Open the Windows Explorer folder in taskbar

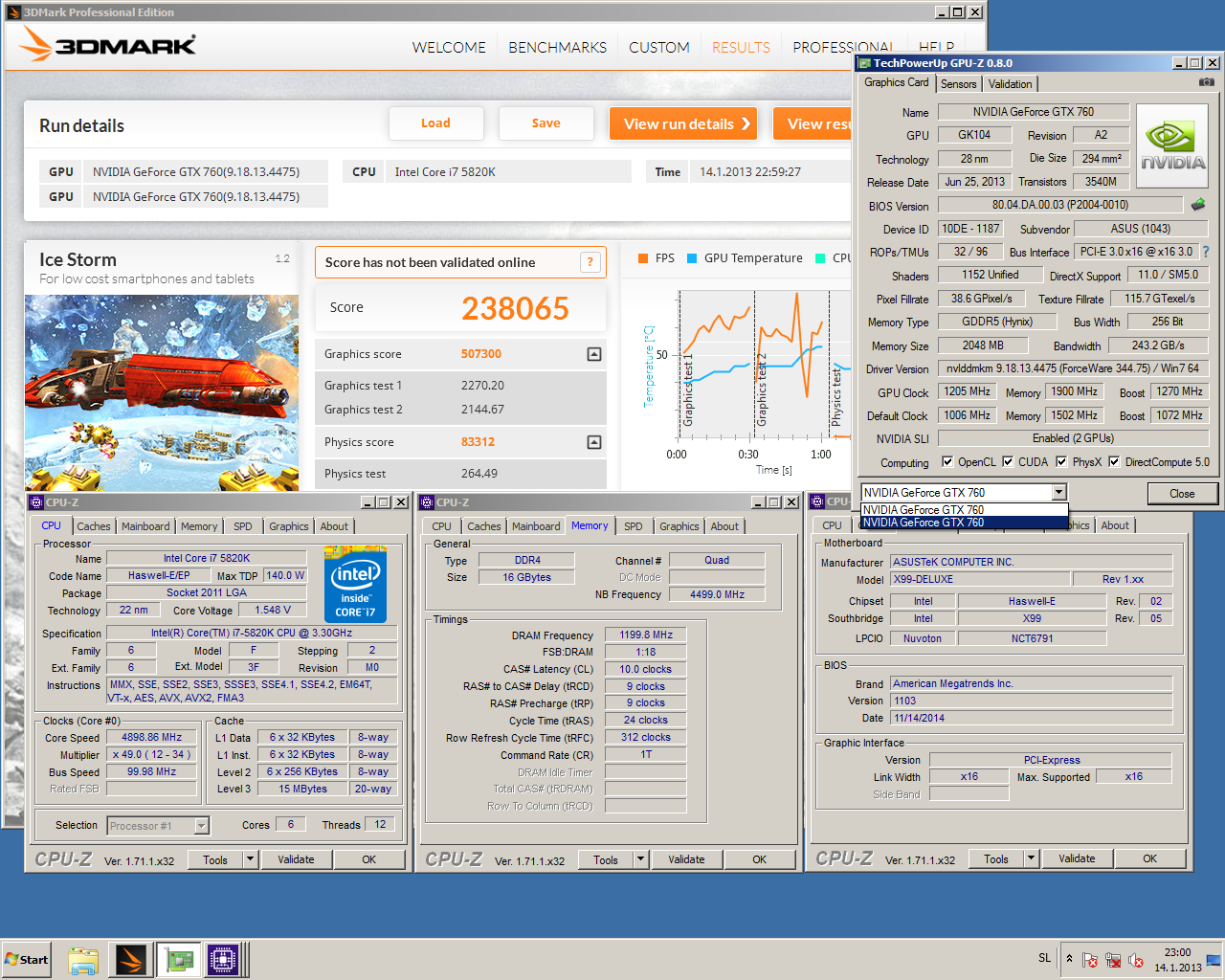83,960
